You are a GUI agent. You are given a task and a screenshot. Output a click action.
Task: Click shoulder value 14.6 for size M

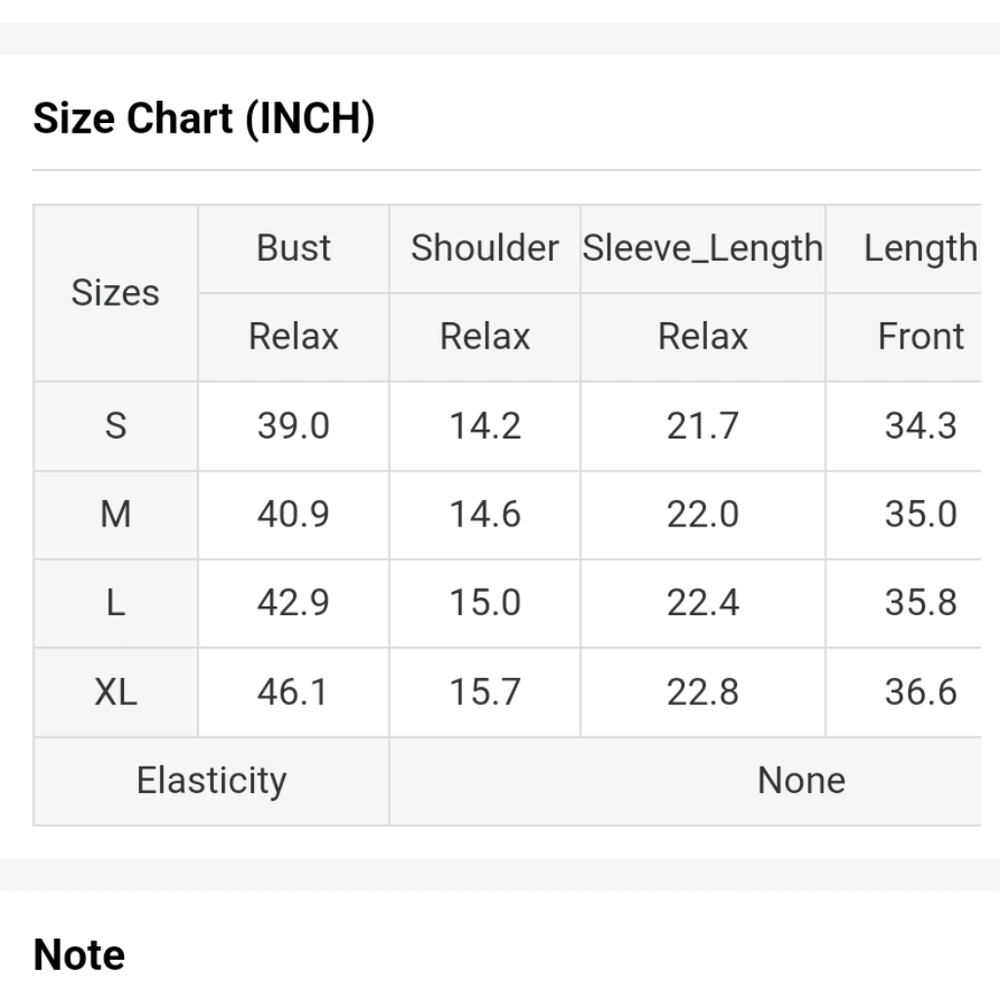pos(485,515)
